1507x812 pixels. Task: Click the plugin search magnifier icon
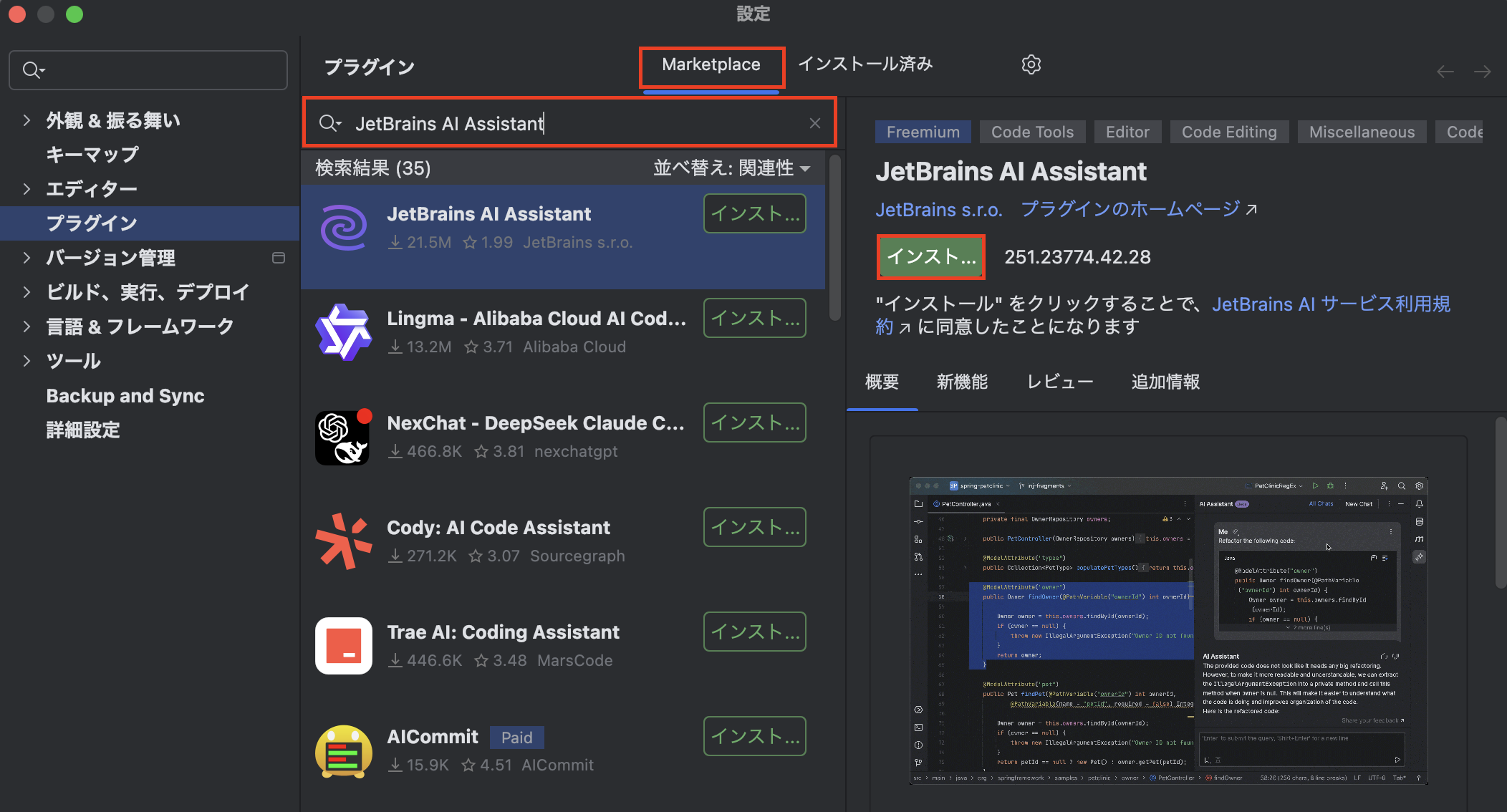pyautogui.click(x=329, y=123)
